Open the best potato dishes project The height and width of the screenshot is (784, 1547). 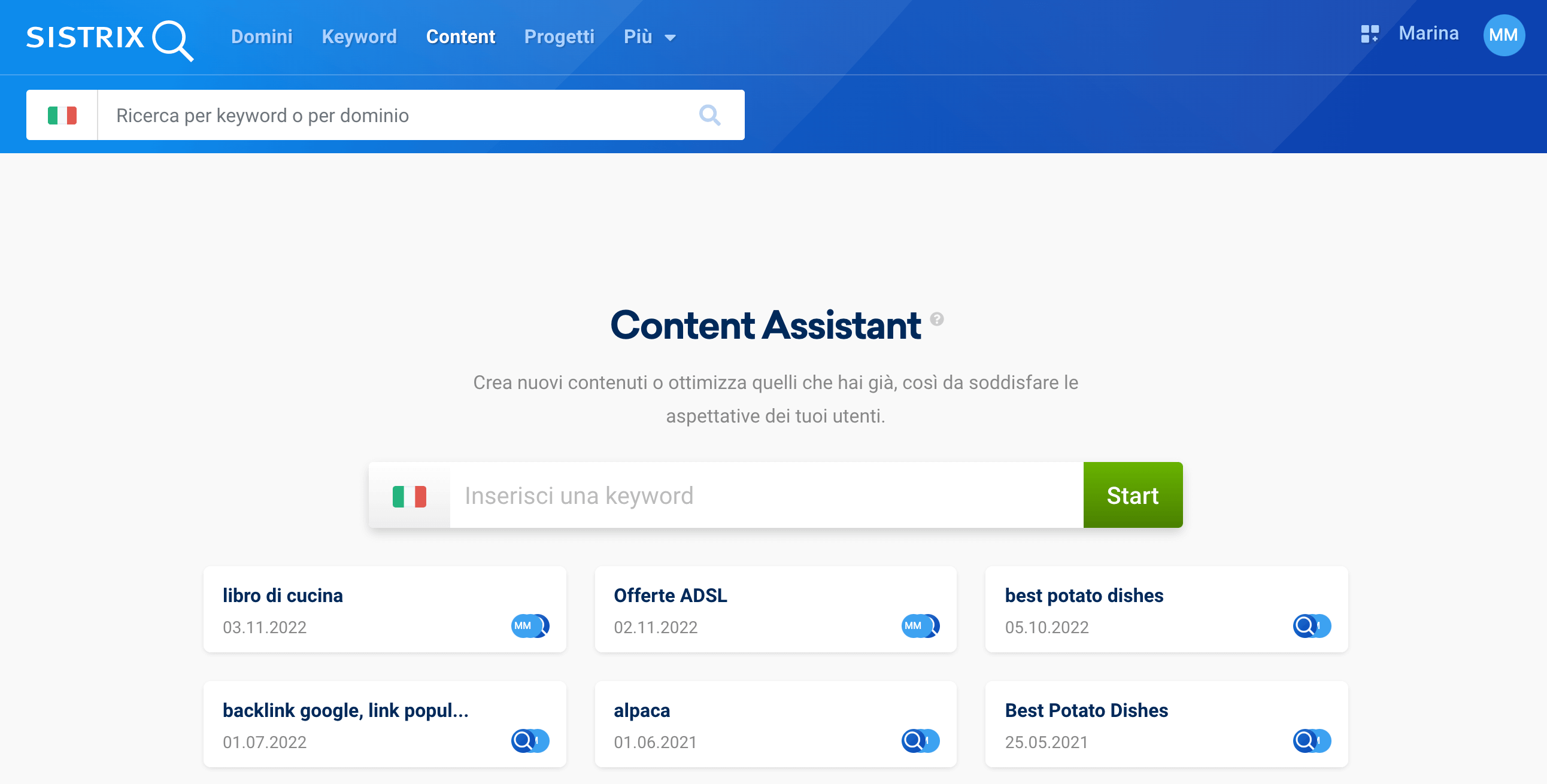pos(1166,609)
